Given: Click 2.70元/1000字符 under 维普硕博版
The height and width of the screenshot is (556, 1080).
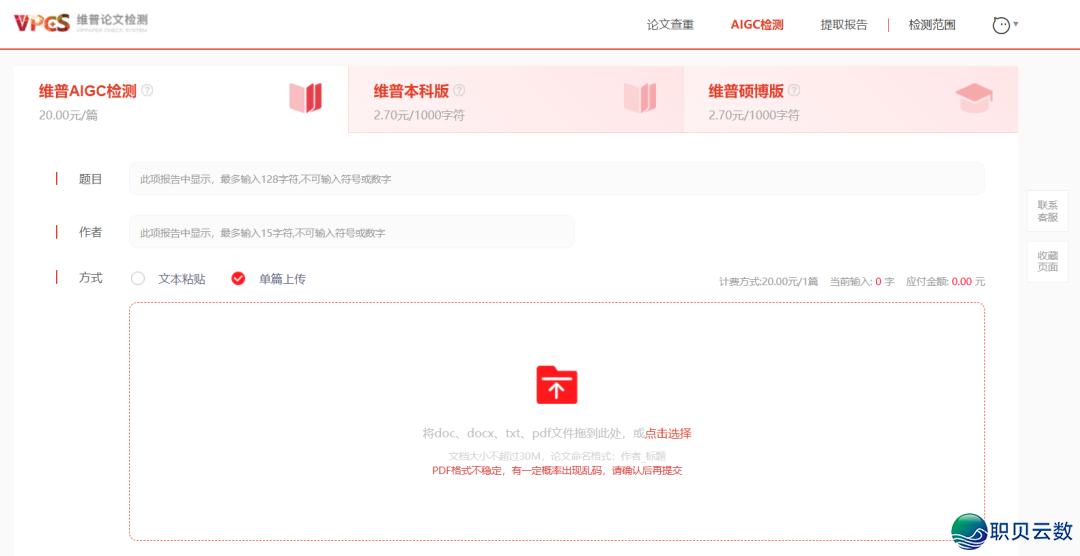Looking at the screenshot, I should (x=754, y=115).
